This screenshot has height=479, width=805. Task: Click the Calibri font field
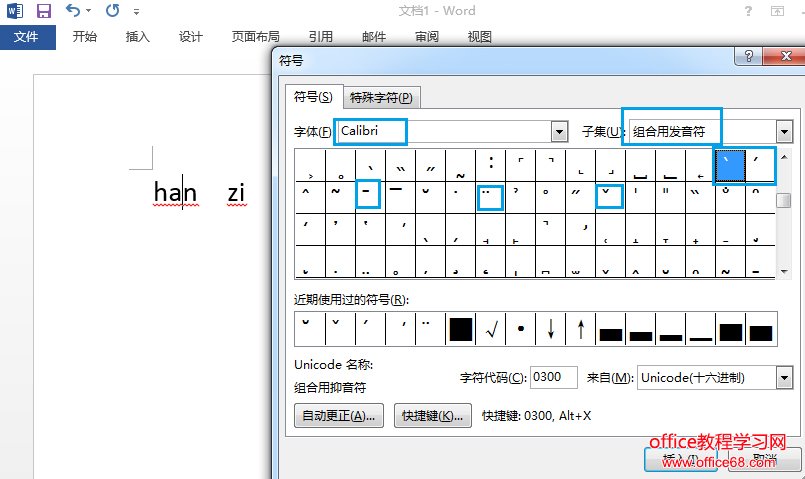pos(444,131)
